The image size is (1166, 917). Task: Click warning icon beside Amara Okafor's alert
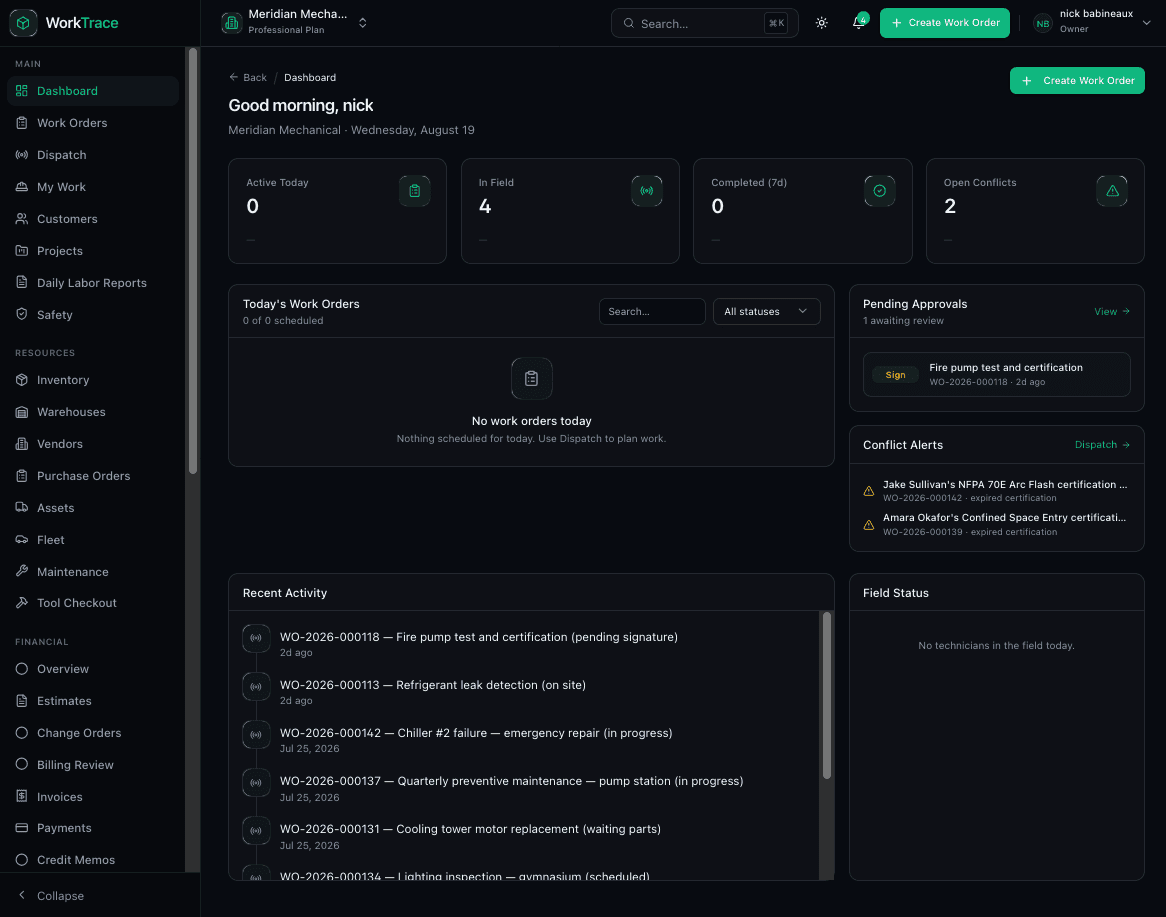click(869, 525)
